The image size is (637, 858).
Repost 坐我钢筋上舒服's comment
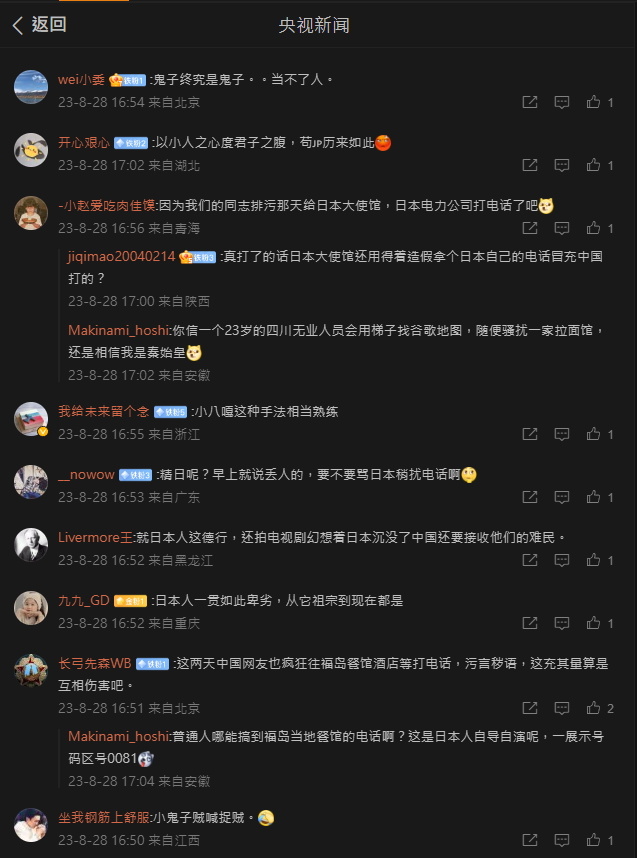tap(529, 840)
